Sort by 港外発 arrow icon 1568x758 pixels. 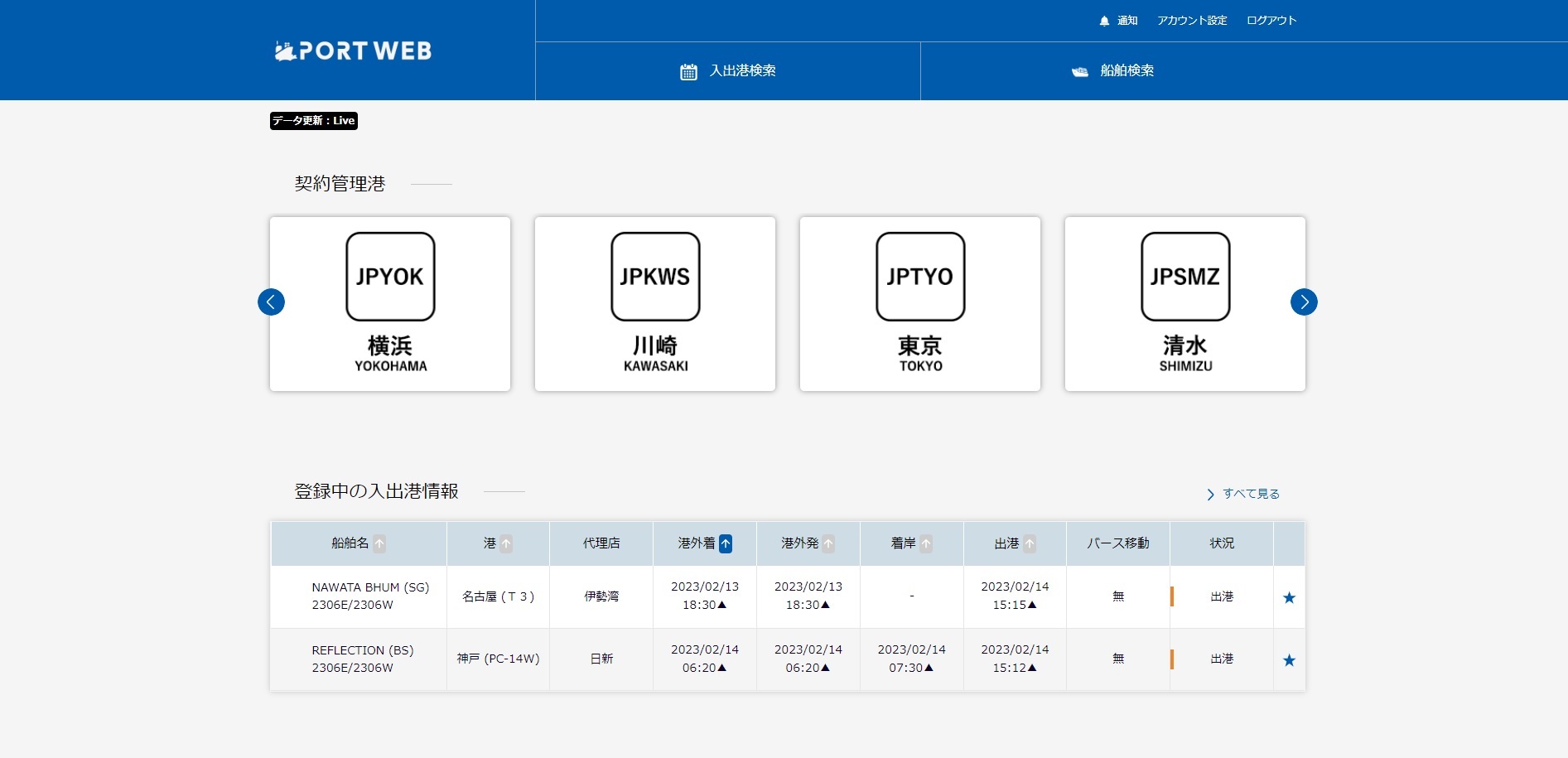[828, 544]
